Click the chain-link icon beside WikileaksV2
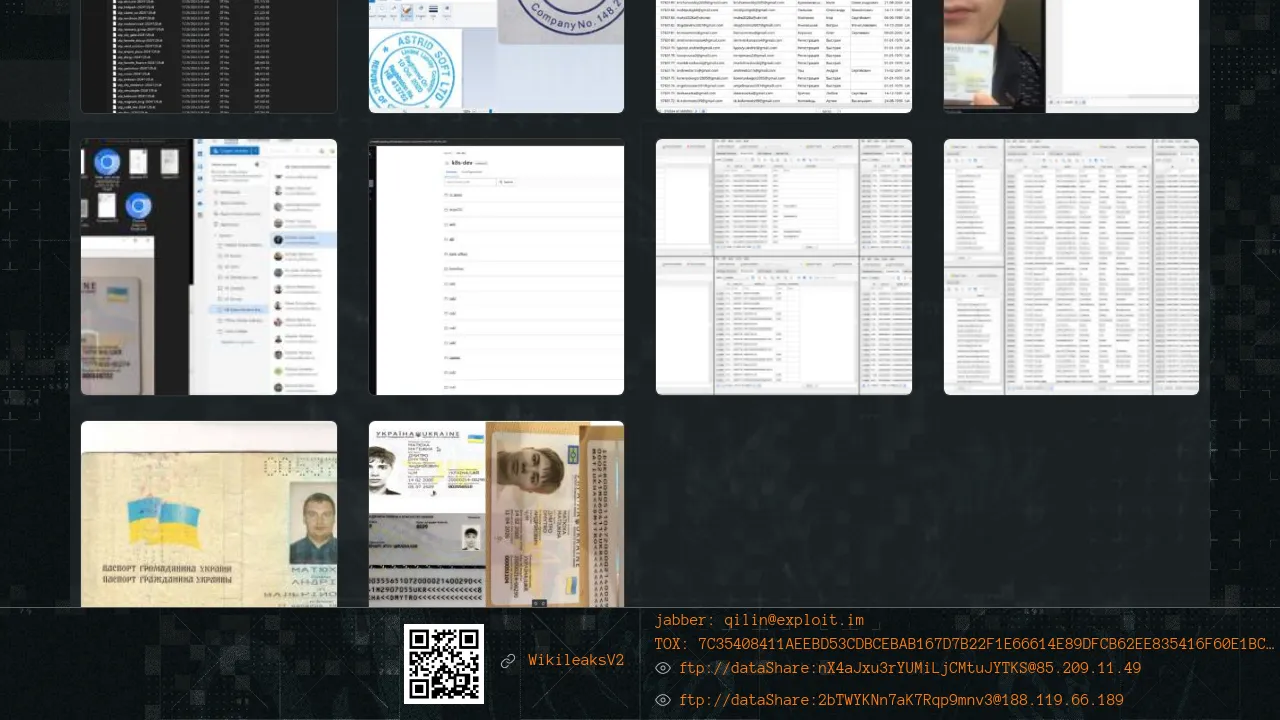The height and width of the screenshot is (720, 1280). (x=508, y=661)
